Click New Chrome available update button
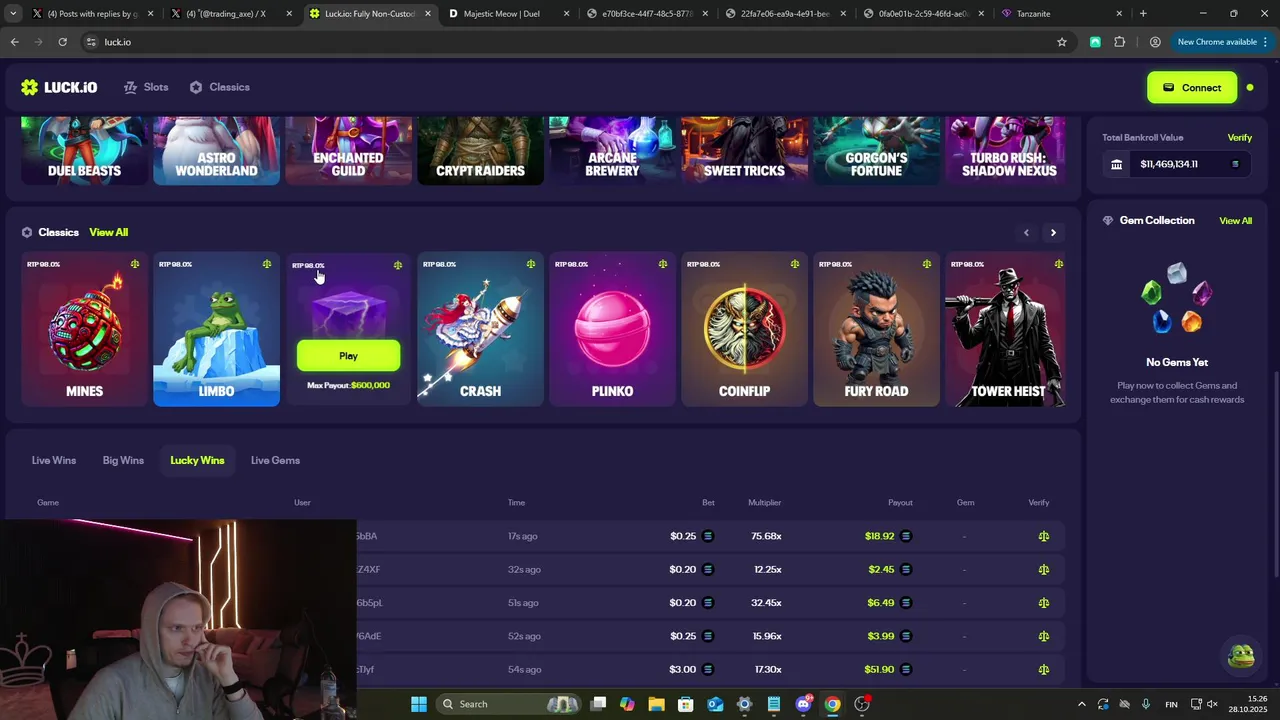 [x=1220, y=42]
